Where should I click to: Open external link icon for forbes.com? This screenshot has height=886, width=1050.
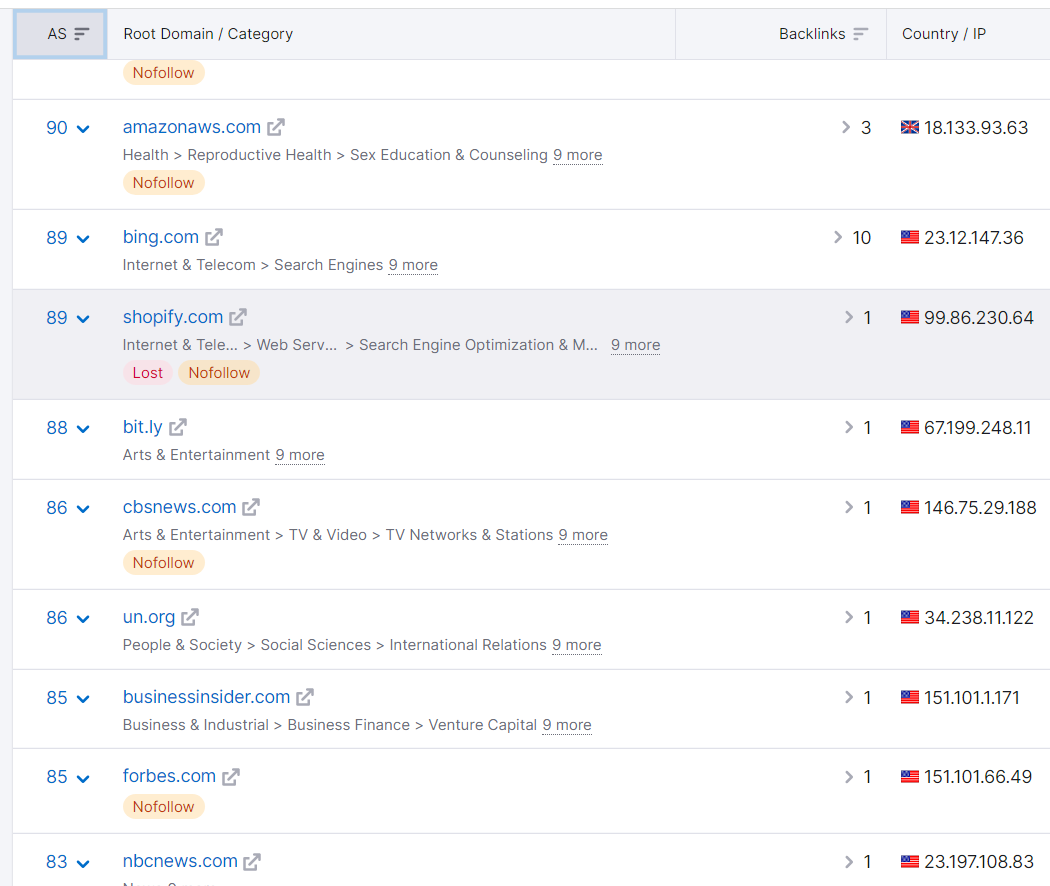tap(231, 777)
